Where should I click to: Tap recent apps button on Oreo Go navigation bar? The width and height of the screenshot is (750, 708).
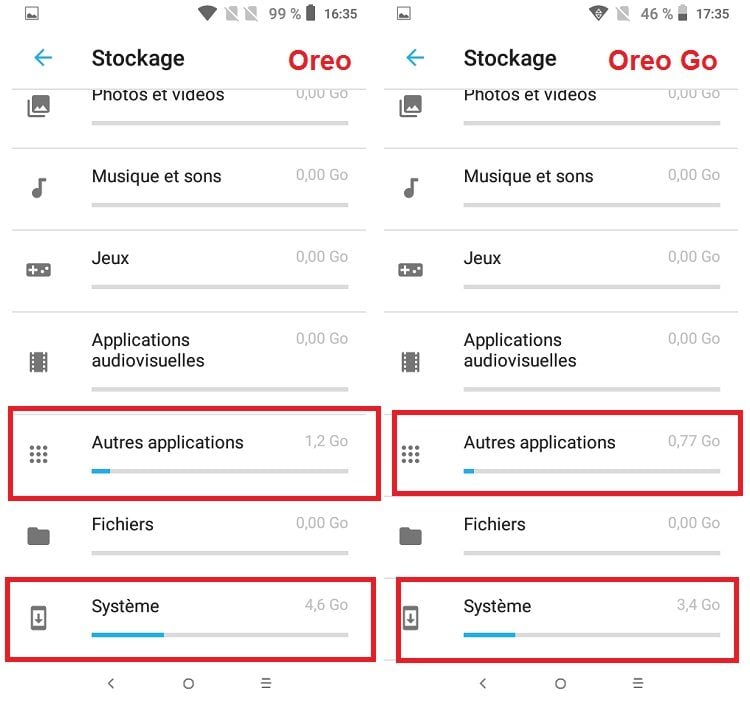638,683
